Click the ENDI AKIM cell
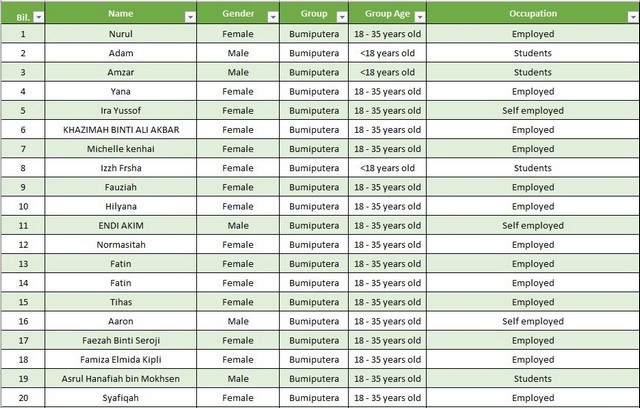 pos(120,226)
